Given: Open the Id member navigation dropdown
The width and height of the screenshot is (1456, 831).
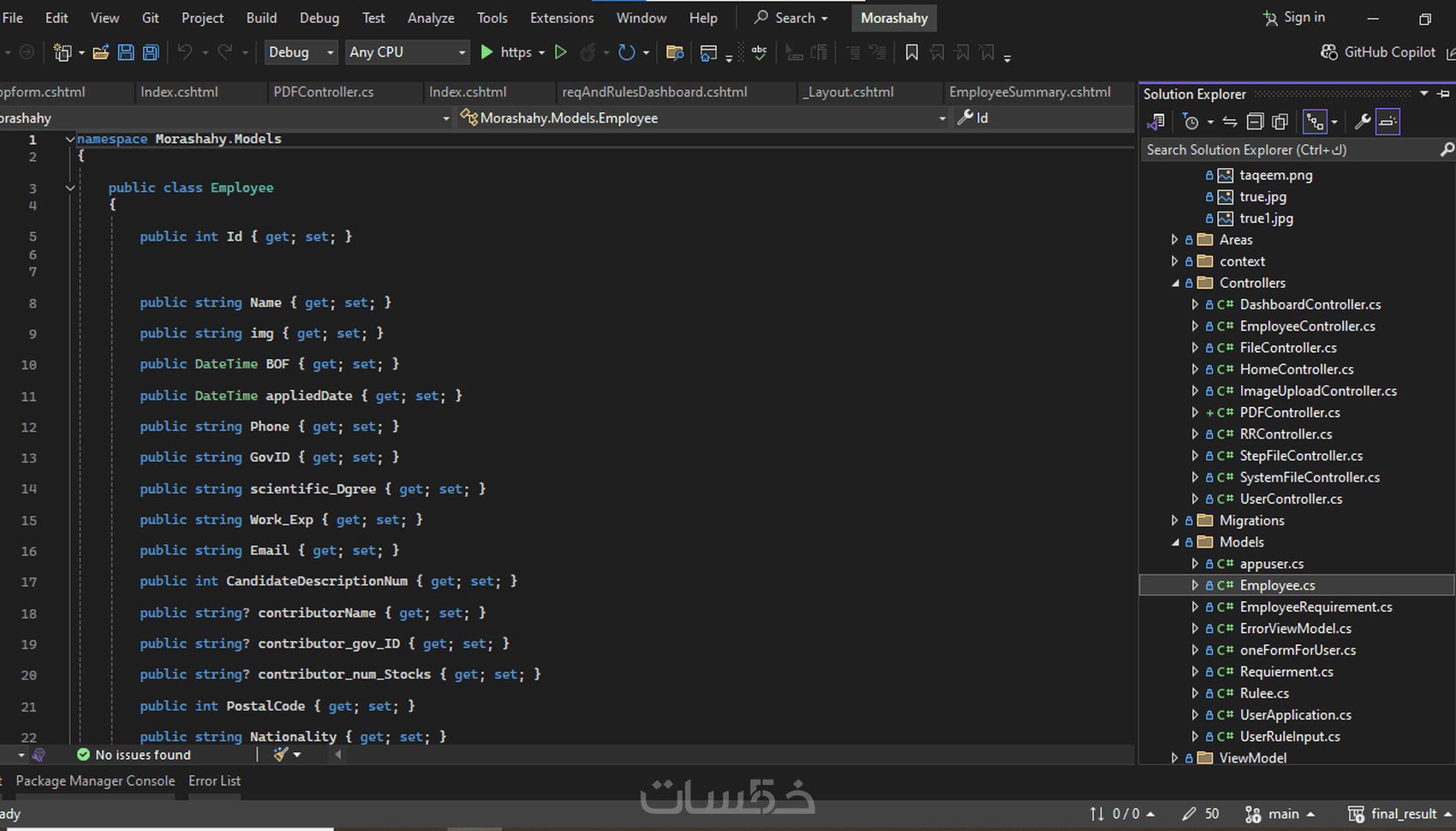Looking at the screenshot, I should (1045, 118).
